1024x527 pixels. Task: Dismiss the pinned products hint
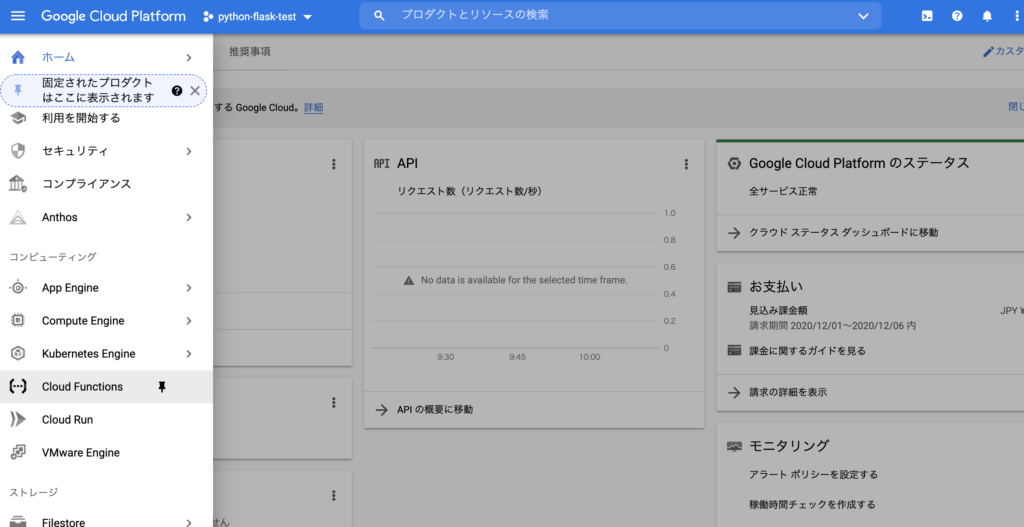tap(195, 91)
